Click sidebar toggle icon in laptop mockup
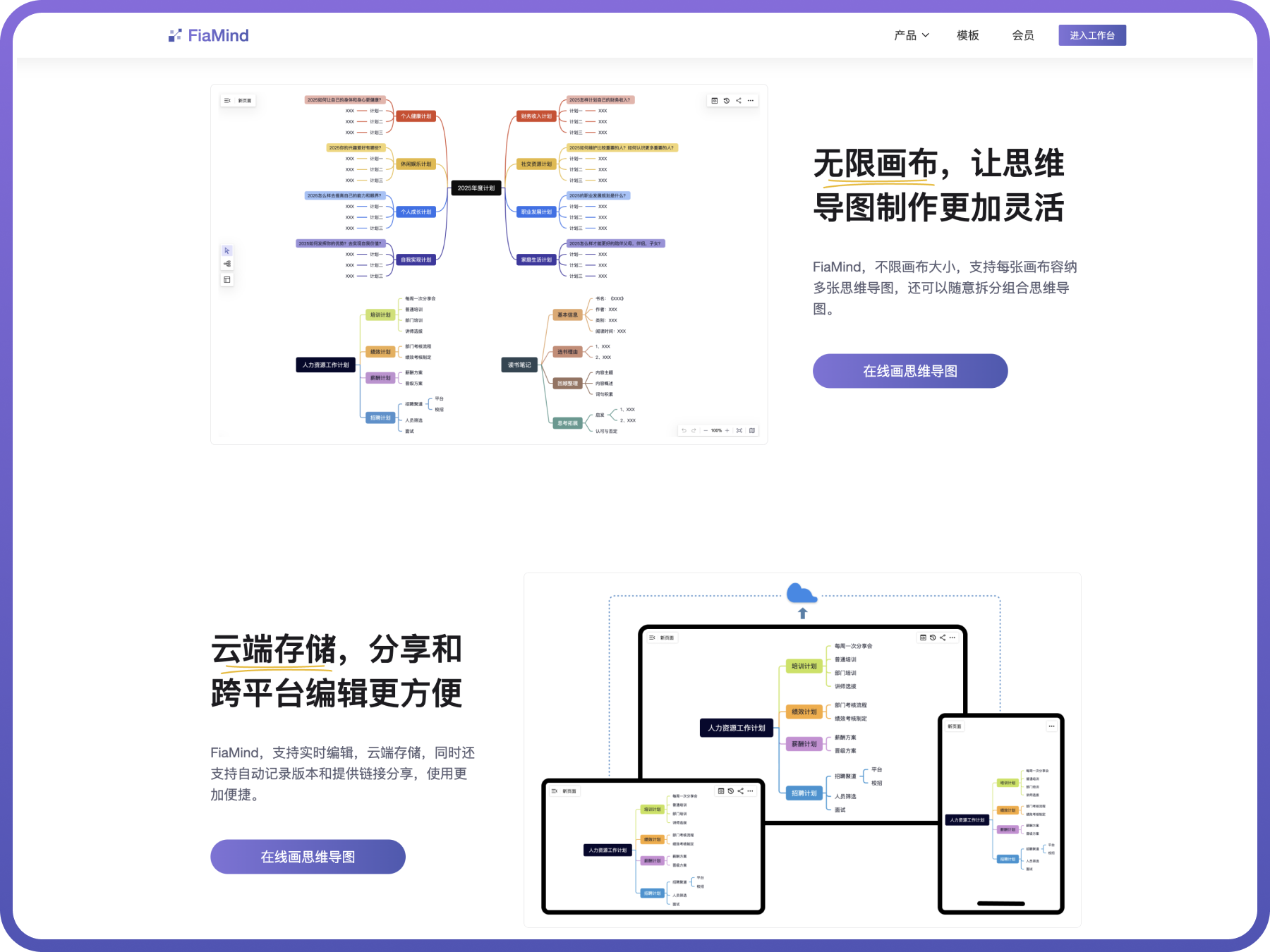The height and width of the screenshot is (952, 1270). (x=652, y=637)
